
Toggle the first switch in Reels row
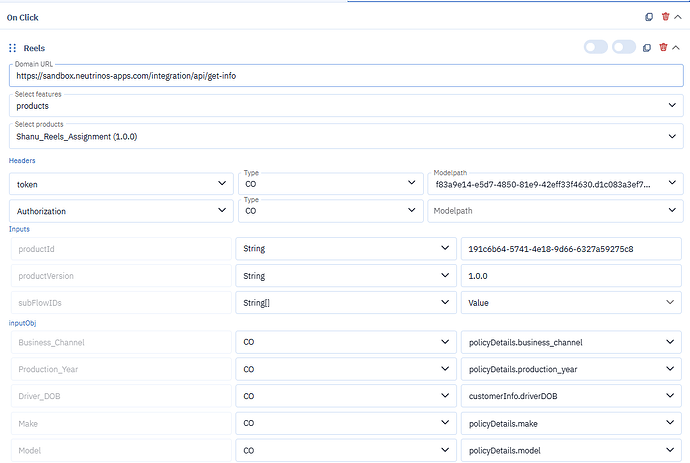tap(596, 47)
